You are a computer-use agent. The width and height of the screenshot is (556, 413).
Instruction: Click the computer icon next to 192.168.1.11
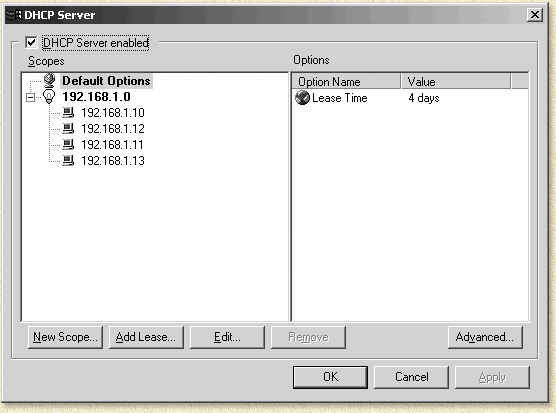coord(68,145)
